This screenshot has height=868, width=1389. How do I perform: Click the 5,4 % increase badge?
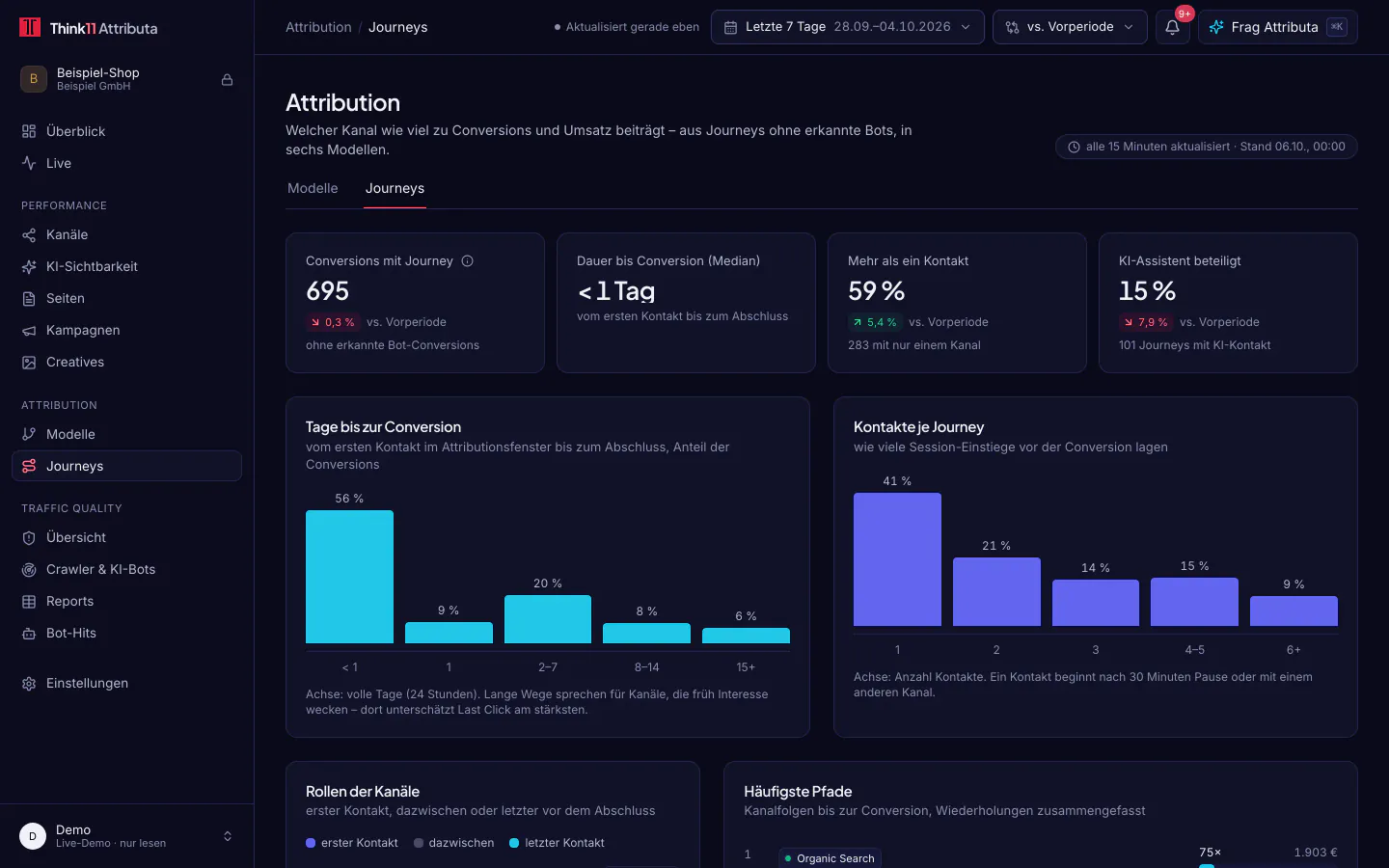(874, 322)
